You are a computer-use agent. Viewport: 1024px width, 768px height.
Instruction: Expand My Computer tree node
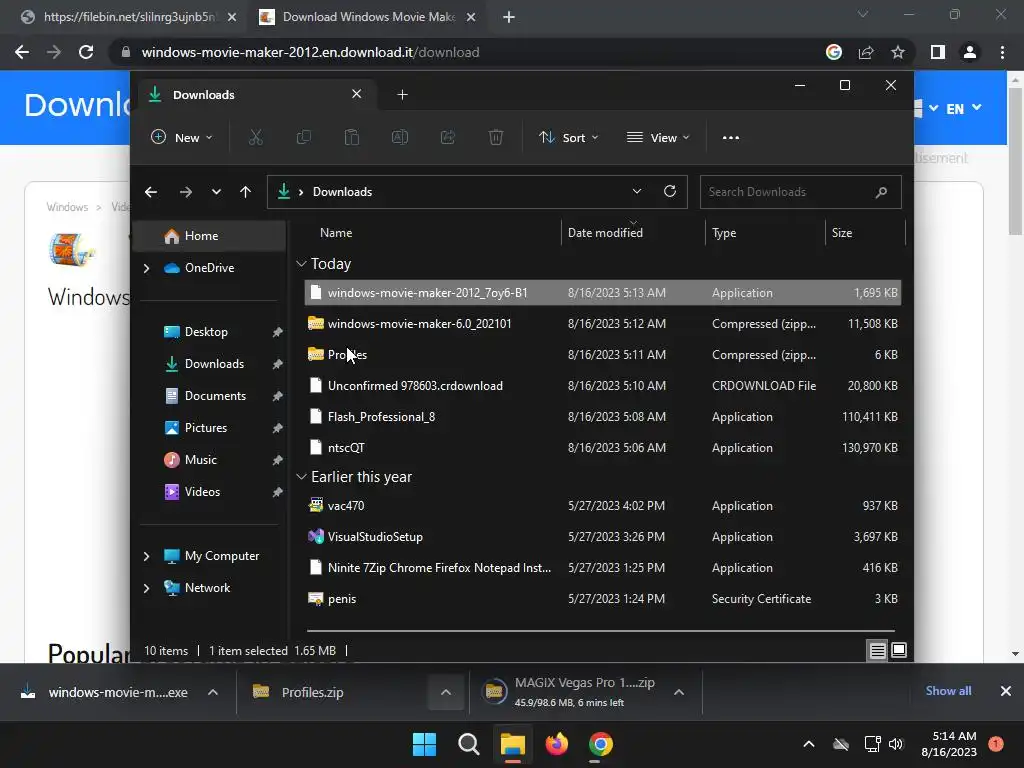pyautogui.click(x=146, y=556)
